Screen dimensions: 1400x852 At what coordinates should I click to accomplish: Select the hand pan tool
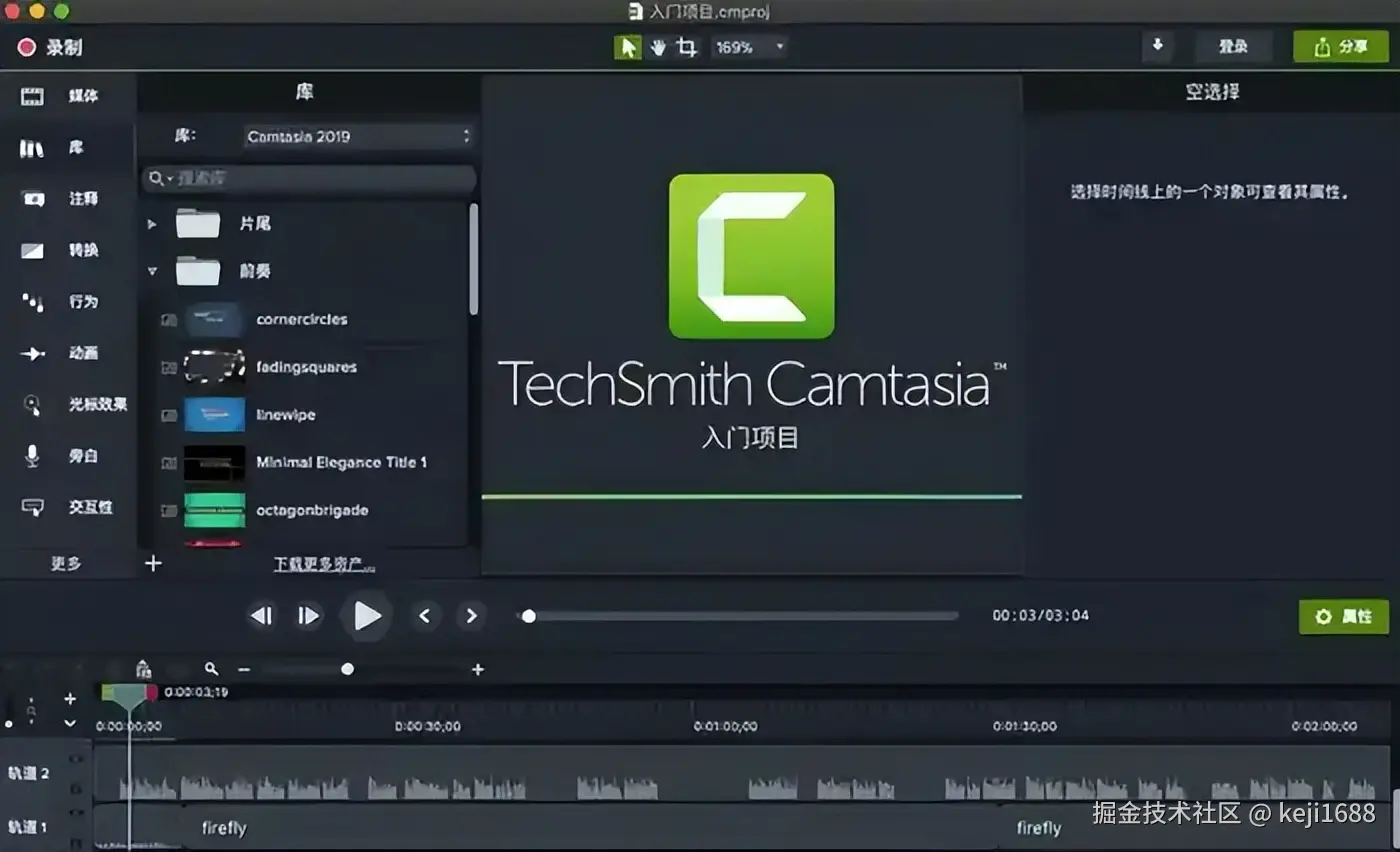pos(658,47)
